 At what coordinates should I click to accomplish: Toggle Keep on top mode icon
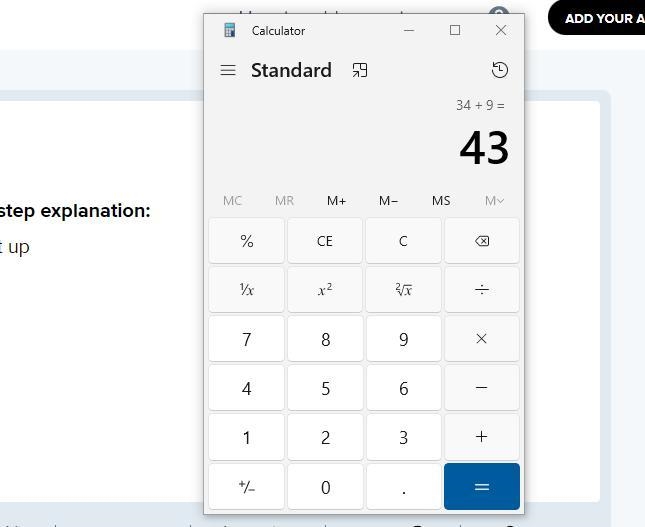click(360, 70)
